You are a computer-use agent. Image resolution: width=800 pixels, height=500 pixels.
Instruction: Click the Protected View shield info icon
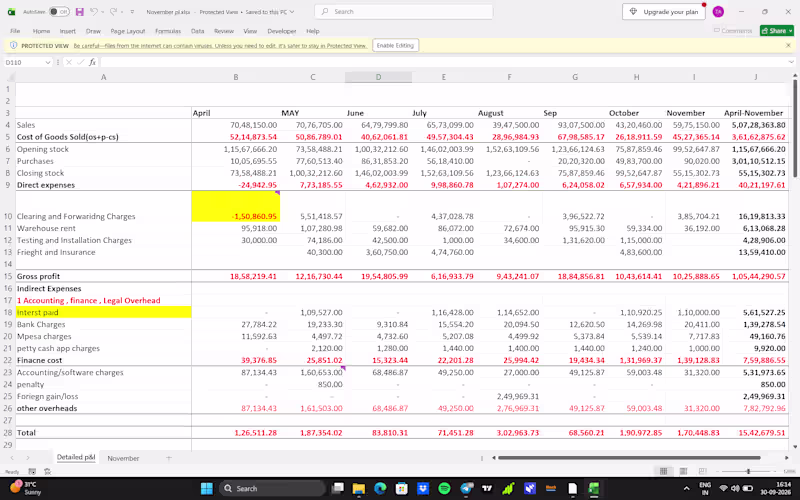[x=13, y=45]
